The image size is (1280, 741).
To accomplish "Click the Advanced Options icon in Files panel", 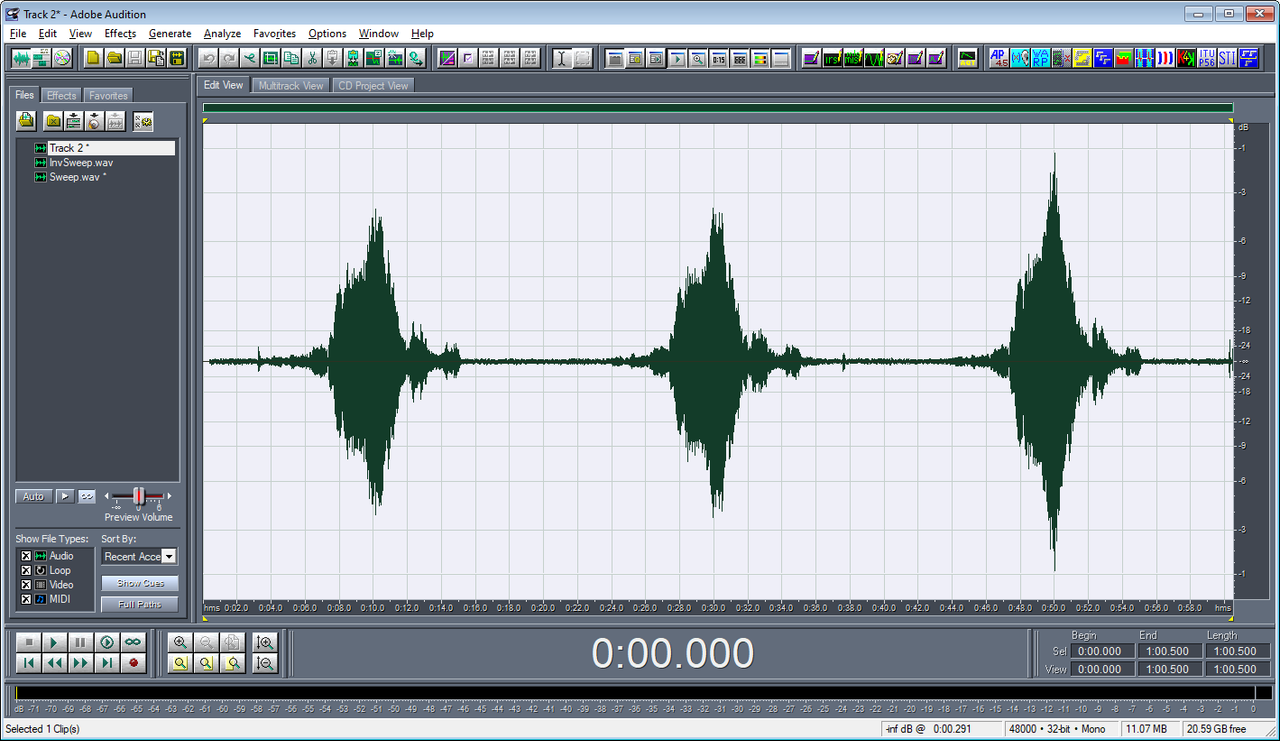I will pos(144,121).
